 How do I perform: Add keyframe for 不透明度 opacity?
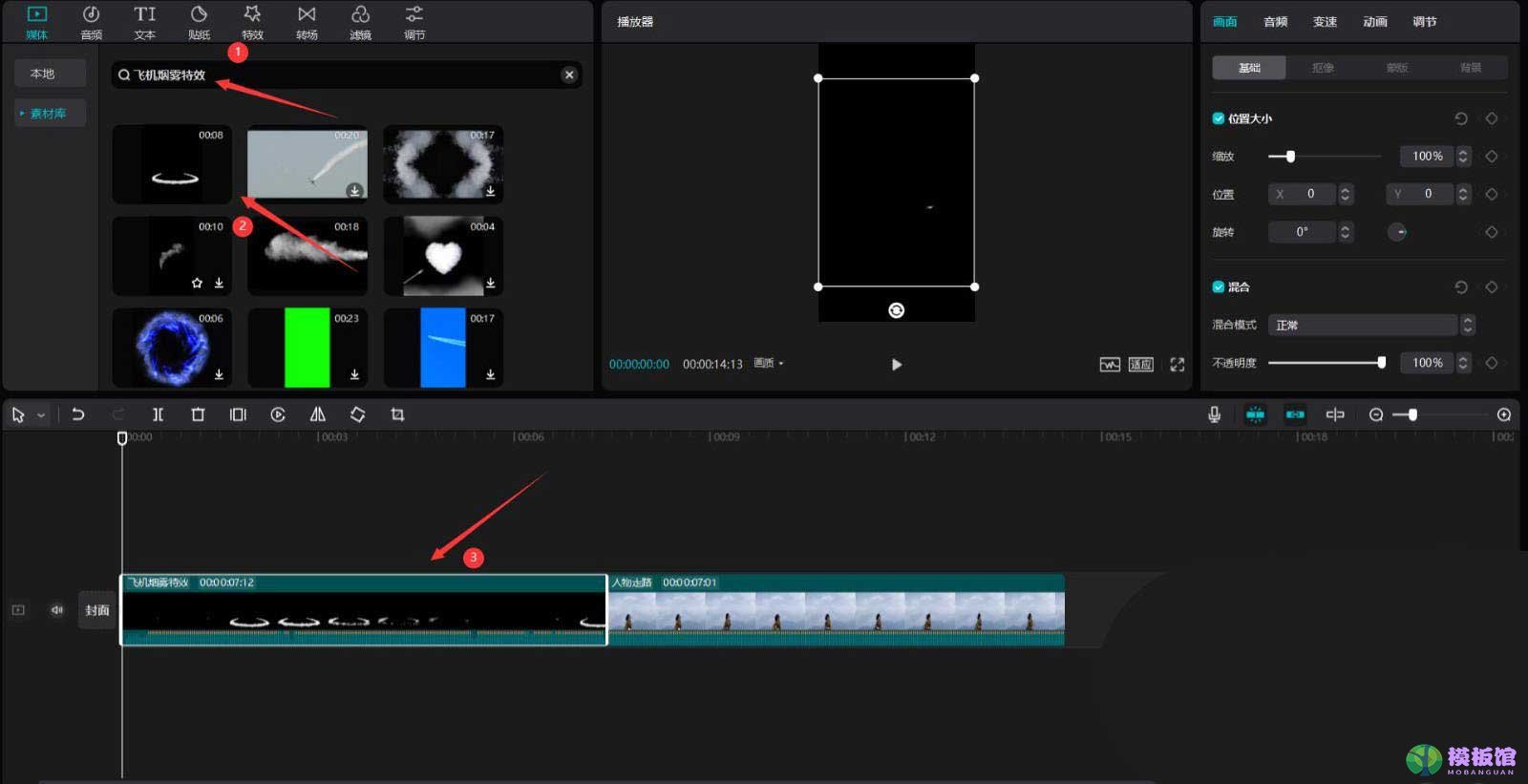coord(1492,362)
